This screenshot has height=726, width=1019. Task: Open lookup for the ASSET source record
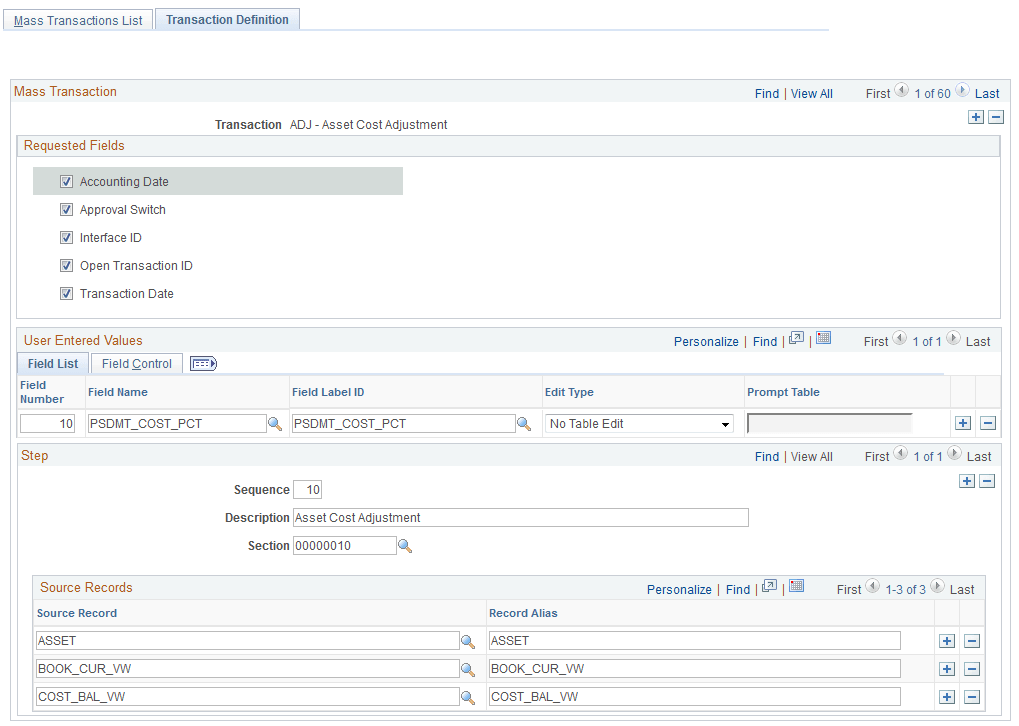coord(468,641)
